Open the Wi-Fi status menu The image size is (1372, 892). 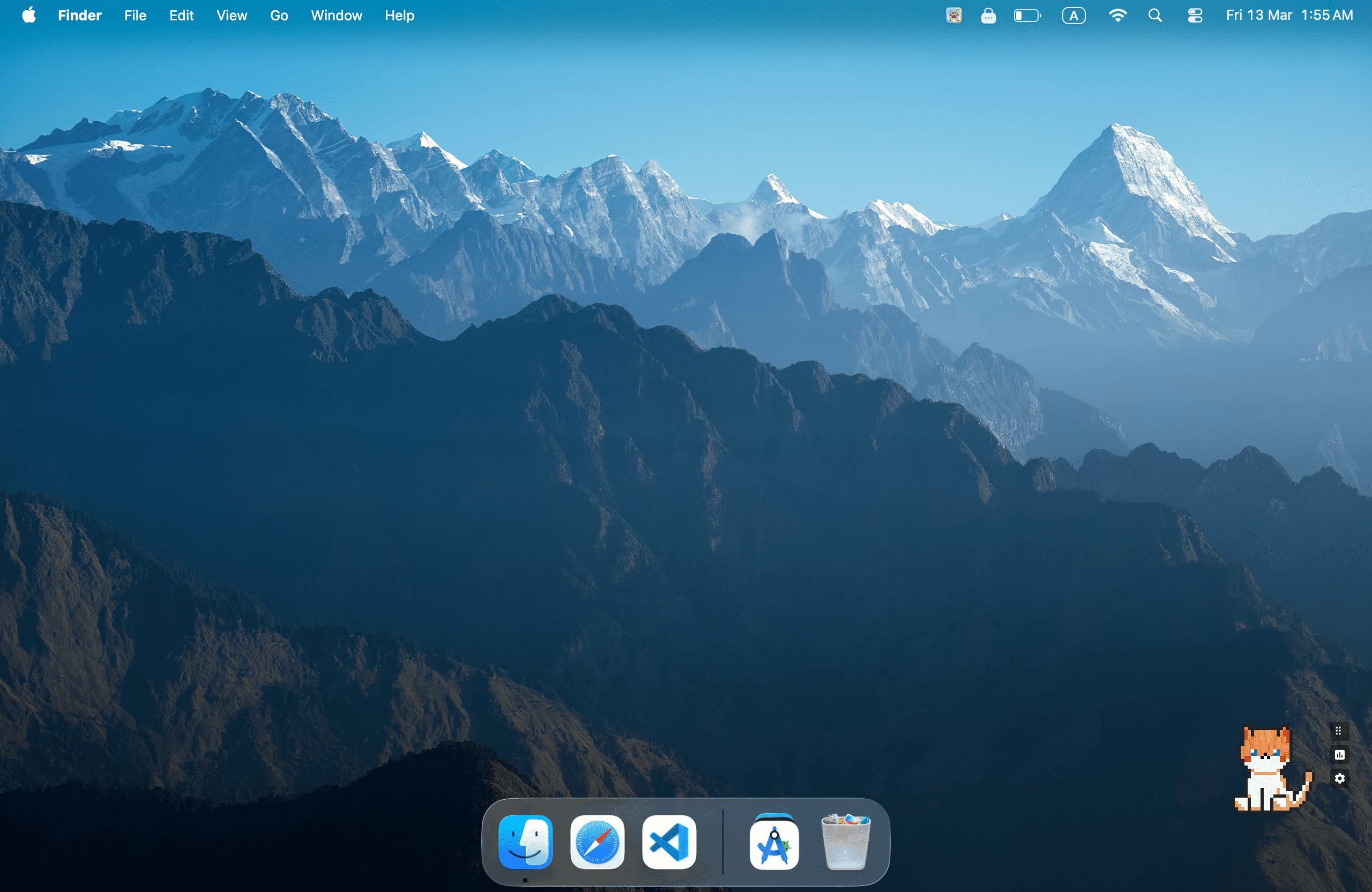pos(1117,16)
